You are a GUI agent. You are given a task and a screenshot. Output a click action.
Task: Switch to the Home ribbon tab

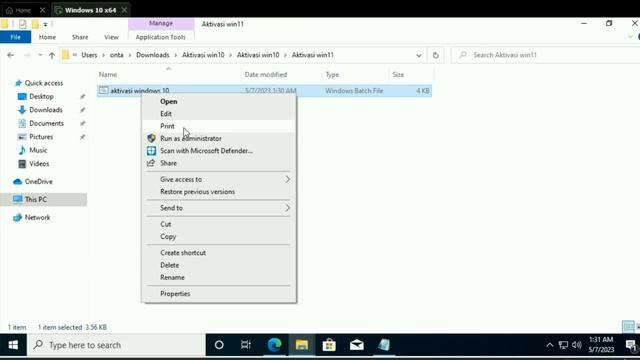pos(47,37)
